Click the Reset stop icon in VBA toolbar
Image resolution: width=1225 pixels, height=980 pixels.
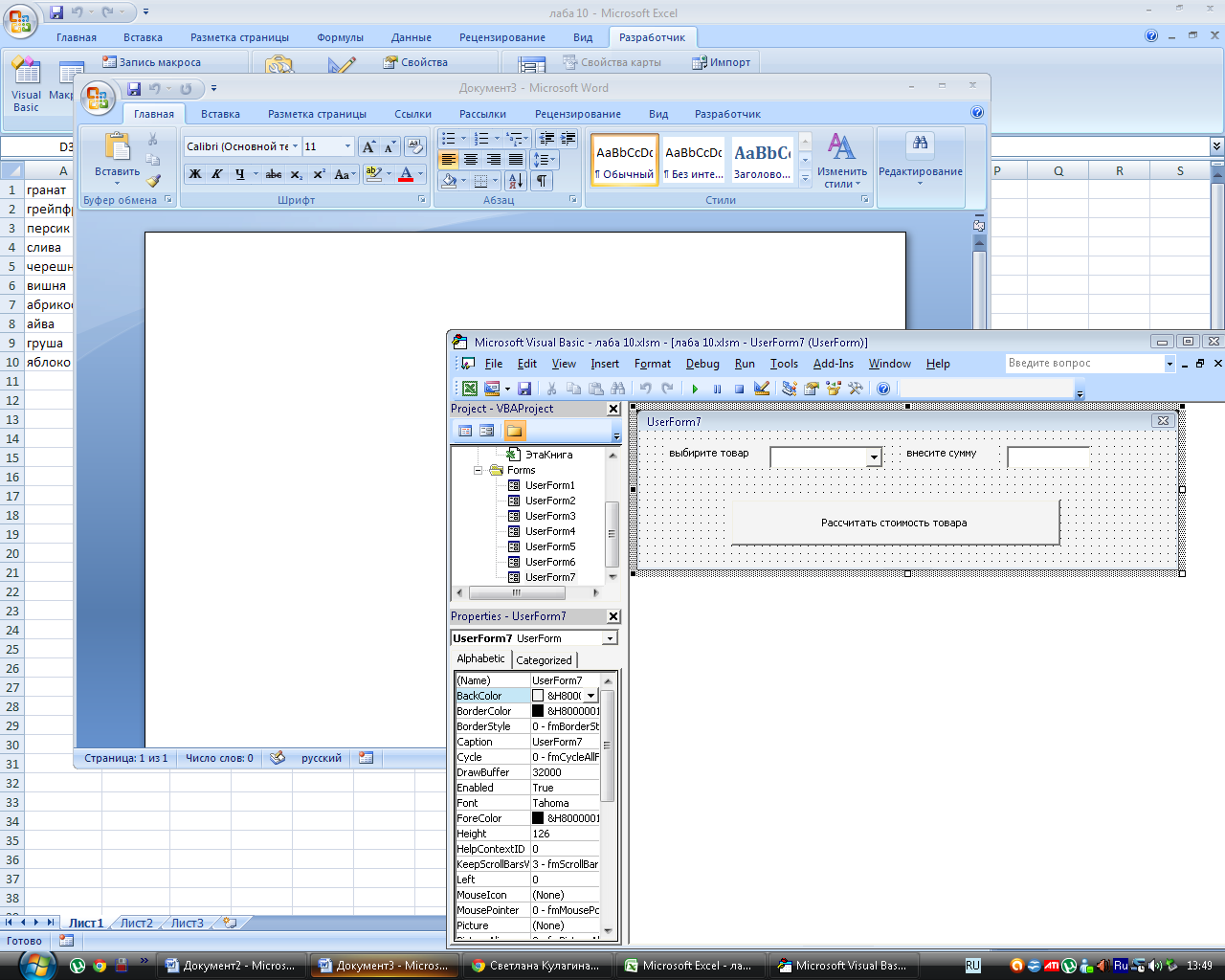739,389
